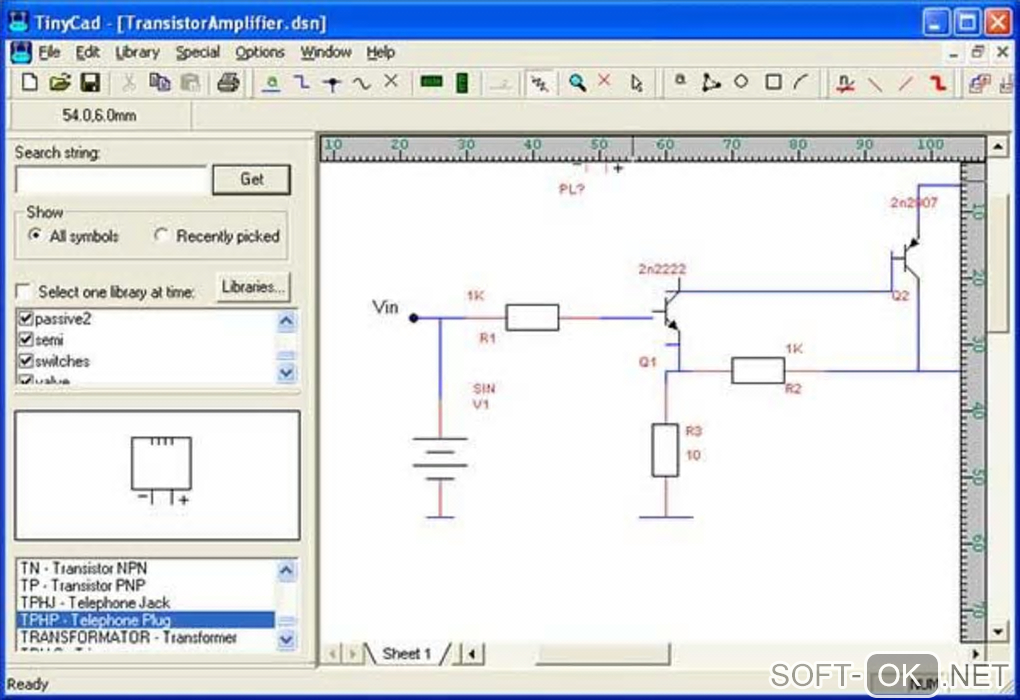Open the Libraries... button
The height and width of the screenshot is (700, 1020).
pyautogui.click(x=253, y=287)
